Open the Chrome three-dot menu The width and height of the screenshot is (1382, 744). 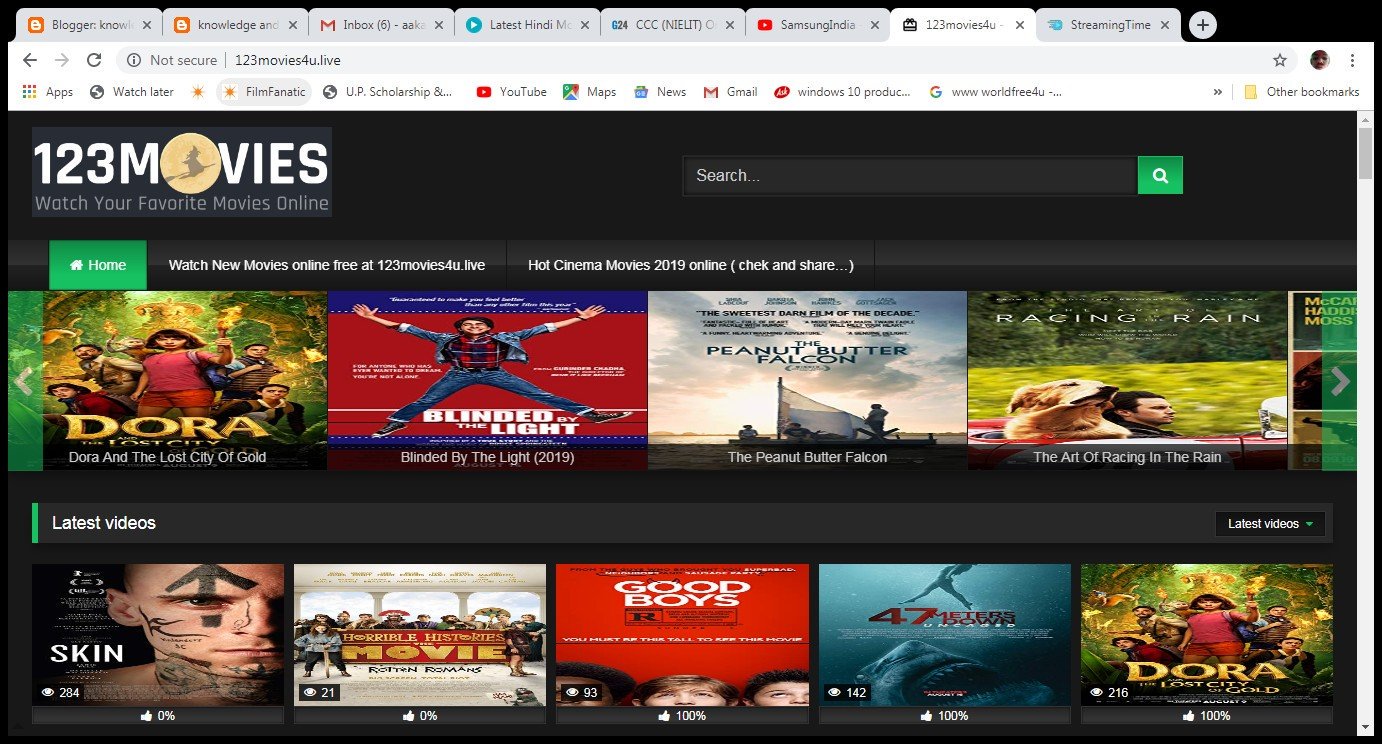(1353, 60)
